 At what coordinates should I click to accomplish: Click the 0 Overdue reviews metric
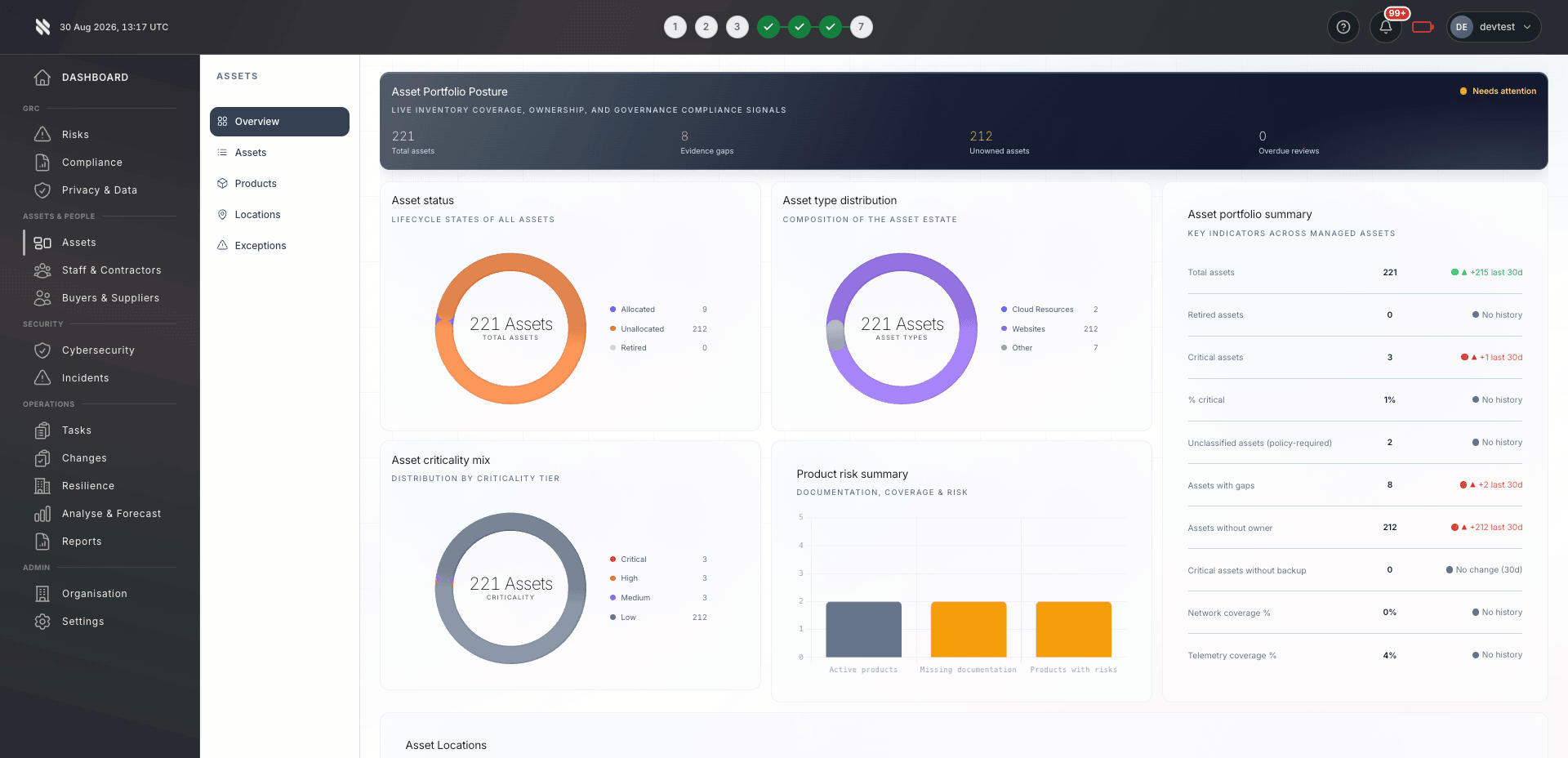[1289, 142]
